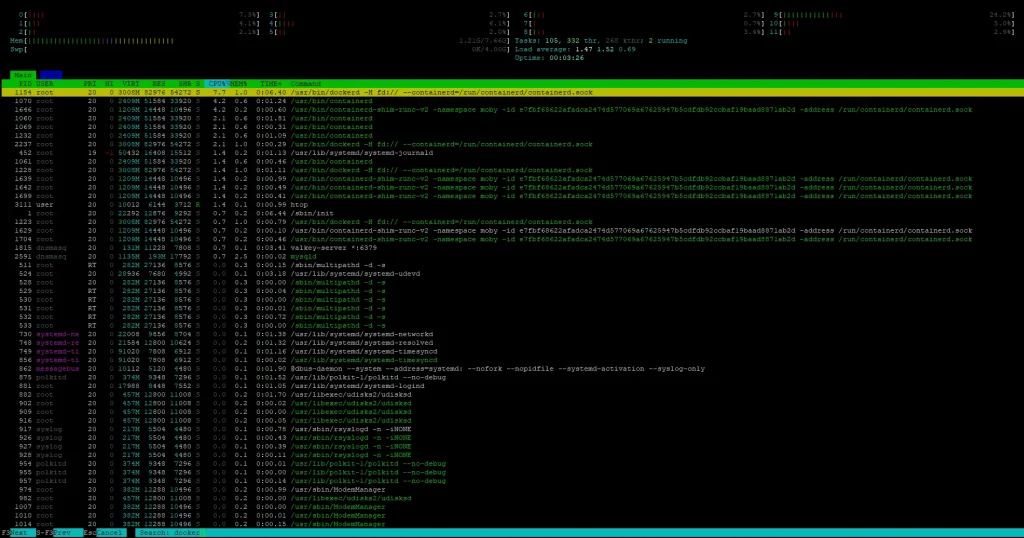This screenshot has height=538, width=1024.
Task: Select systemd-timesyncd row with PID 749
Action: [512, 351]
